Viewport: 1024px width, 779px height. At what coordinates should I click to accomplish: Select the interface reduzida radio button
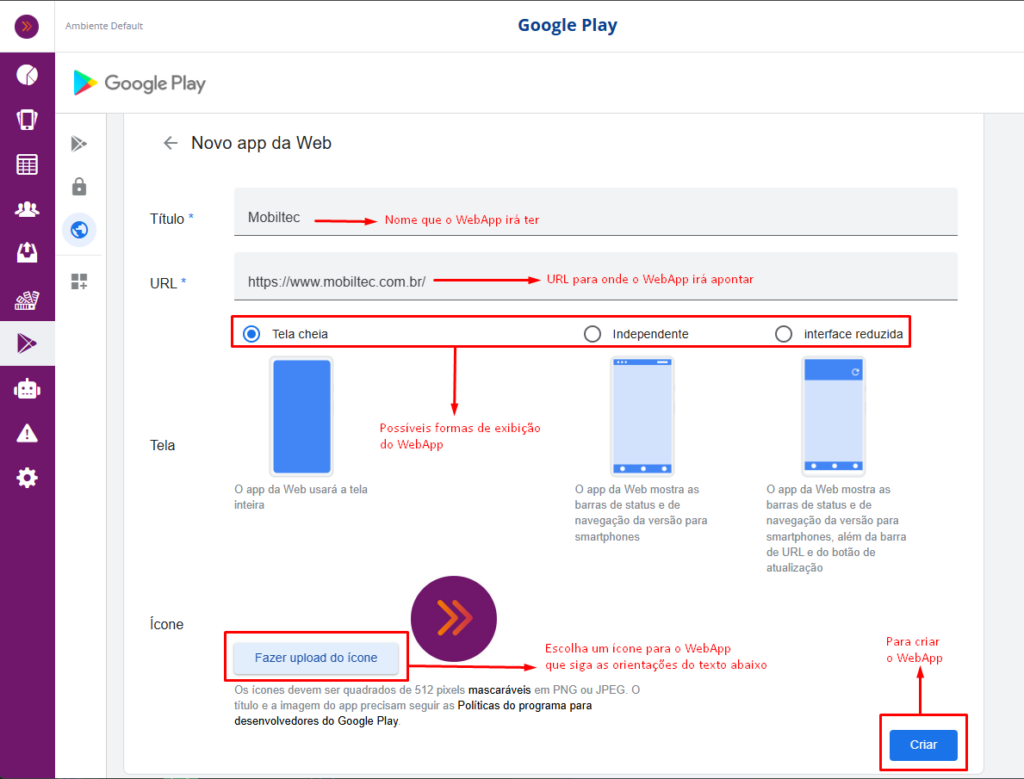point(784,334)
